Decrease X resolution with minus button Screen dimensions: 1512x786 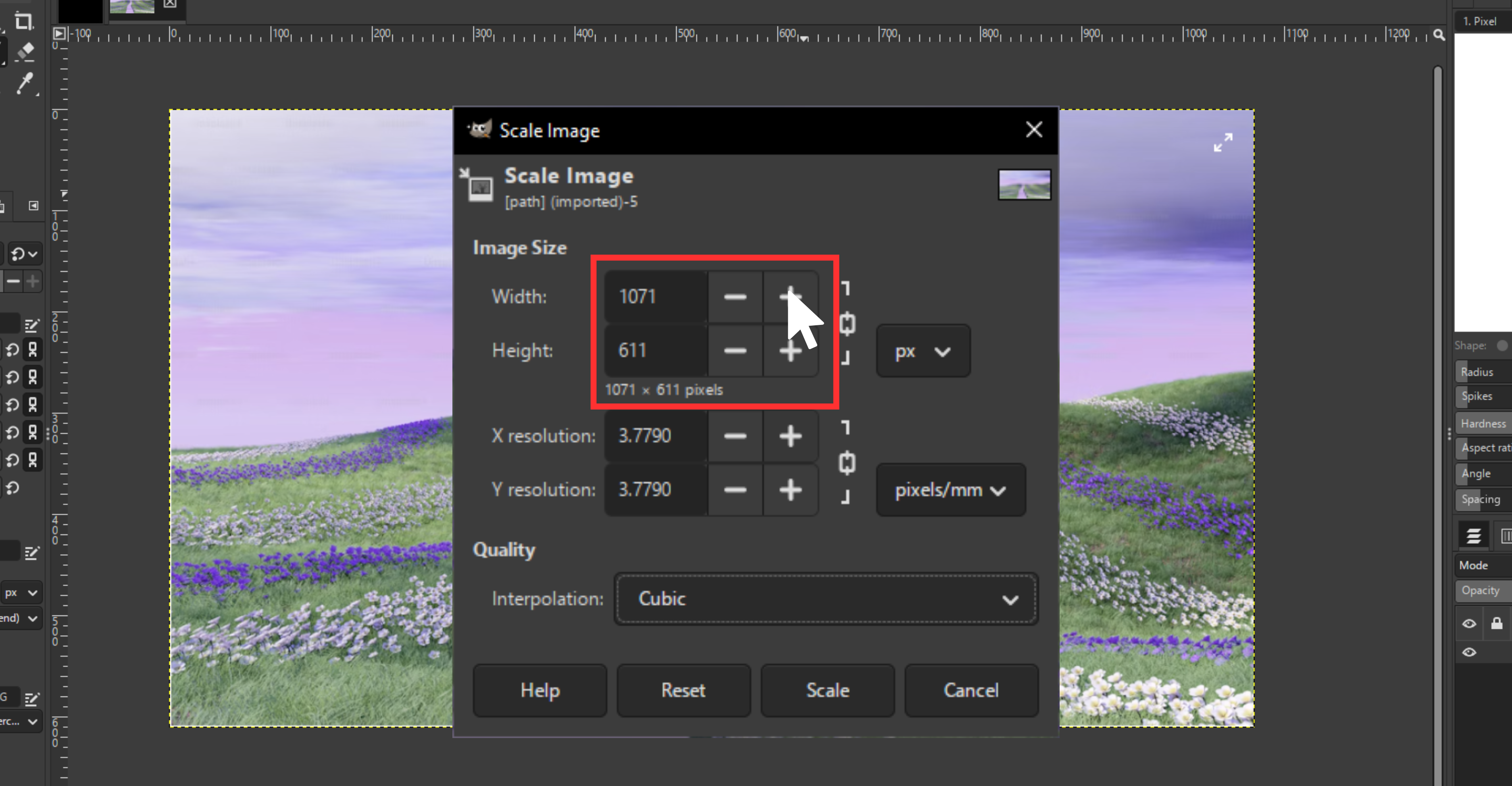click(735, 436)
